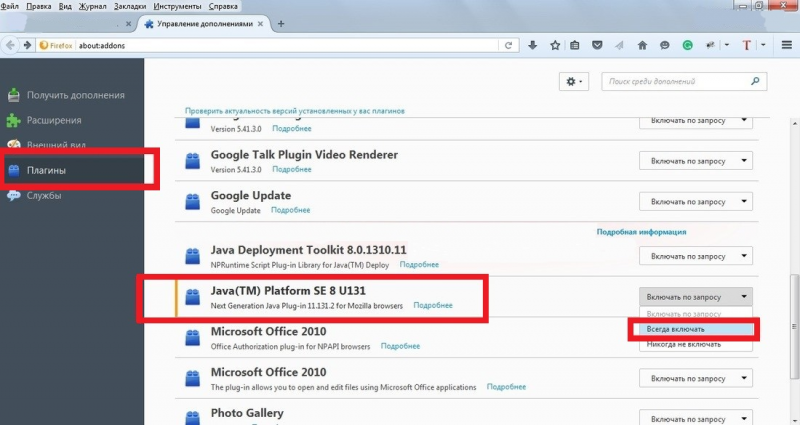
Task: Open the Вид menu
Action: pyautogui.click(x=65, y=6)
